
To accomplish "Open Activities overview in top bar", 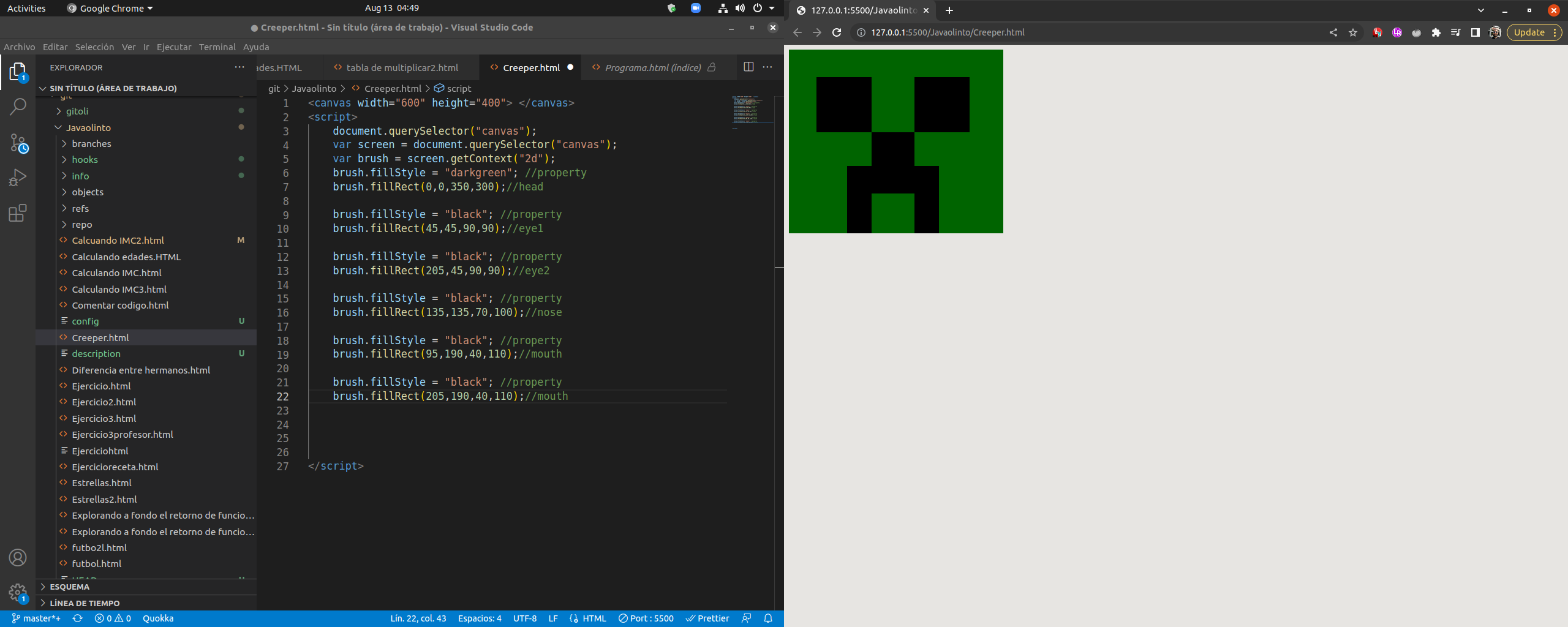I will (x=26, y=8).
